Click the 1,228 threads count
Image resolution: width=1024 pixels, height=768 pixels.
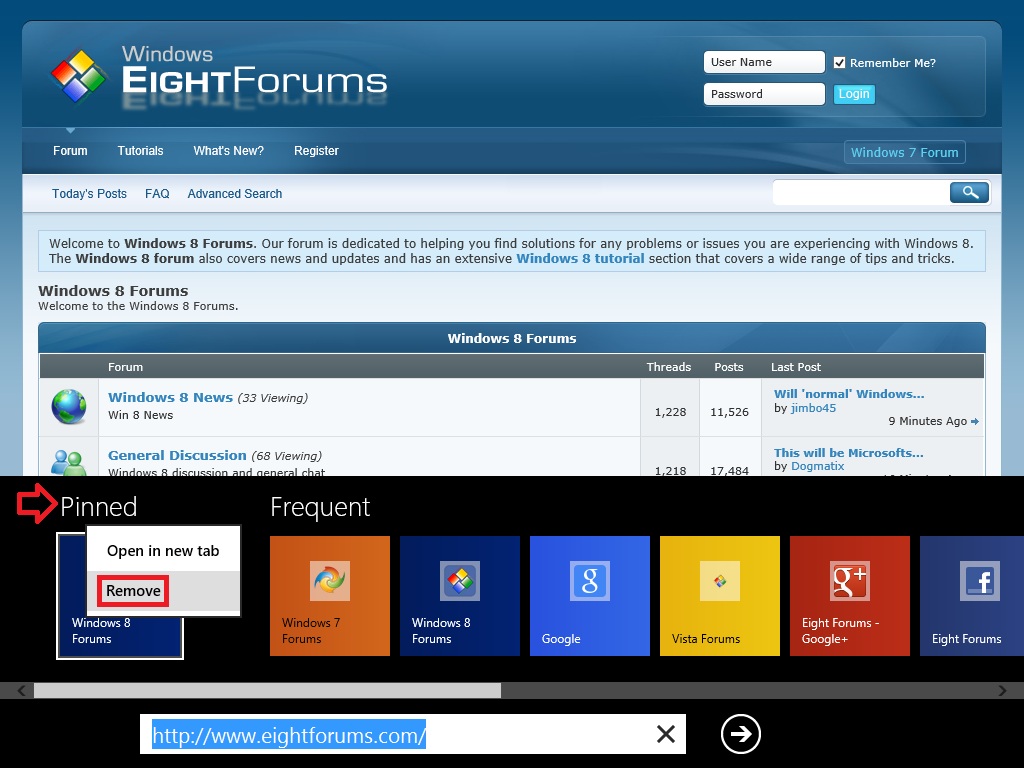point(671,412)
